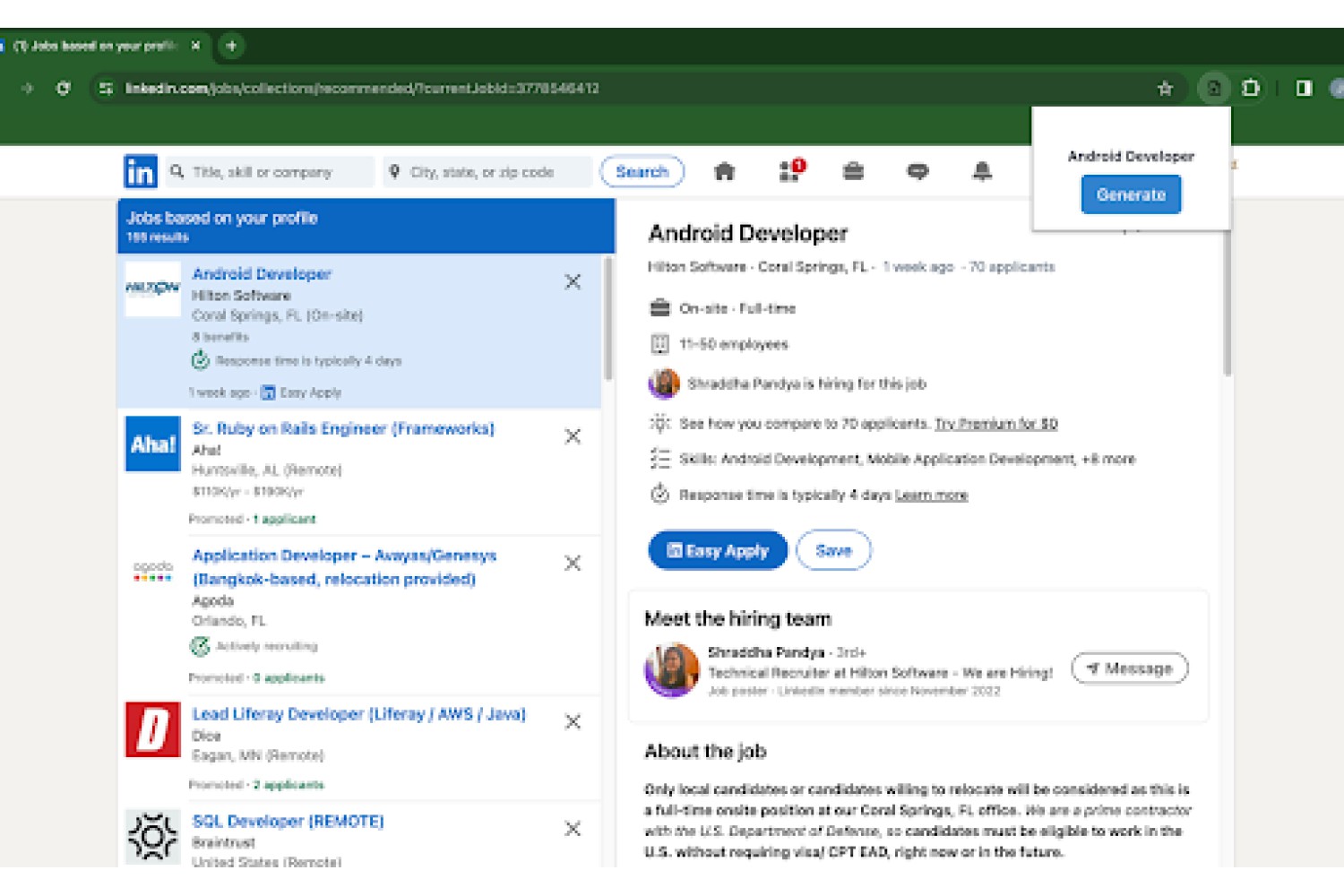Image resolution: width=1344 pixels, height=896 pixels.
Task: Click the Search button
Action: [x=642, y=171]
